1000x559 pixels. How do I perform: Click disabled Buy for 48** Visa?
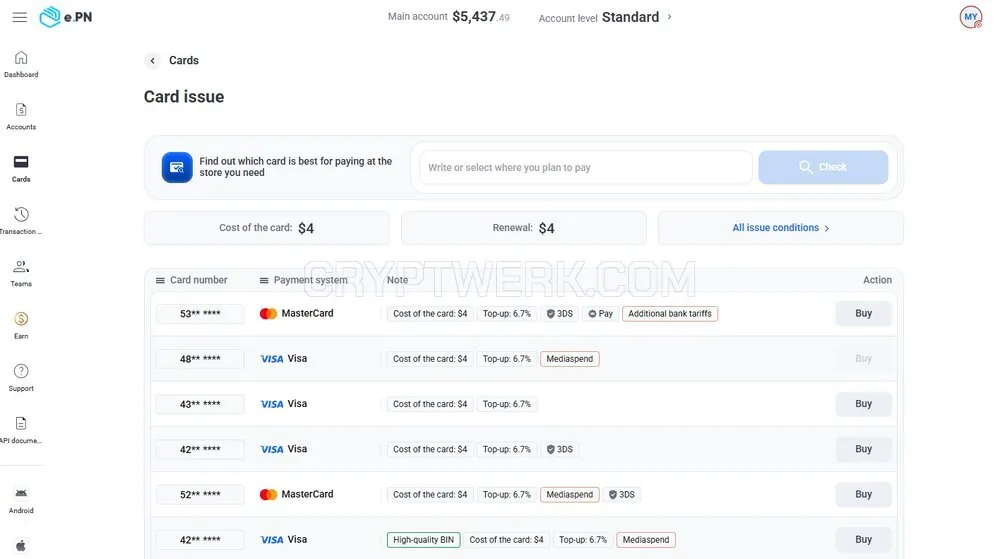click(x=863, y=359)
